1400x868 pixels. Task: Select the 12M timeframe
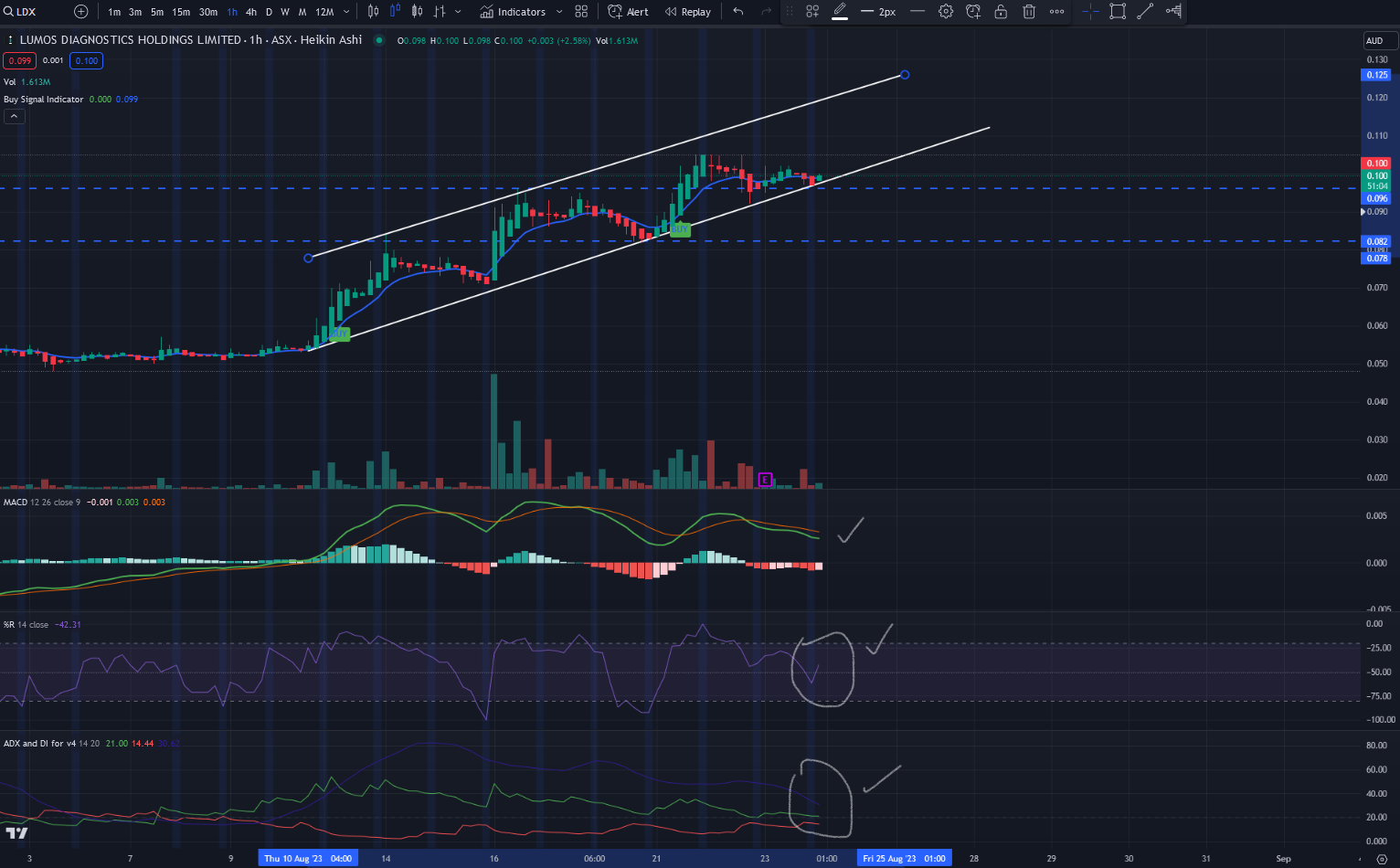[324, 12]
